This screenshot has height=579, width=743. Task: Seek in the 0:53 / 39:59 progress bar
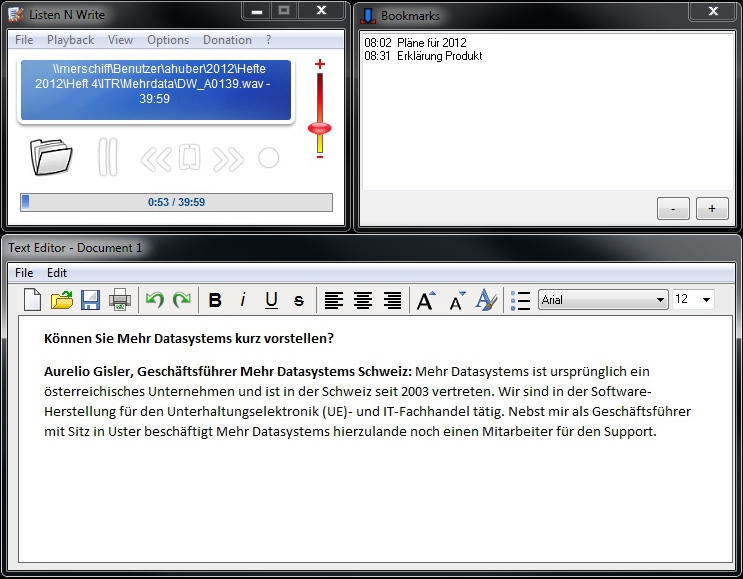point(176,202)
